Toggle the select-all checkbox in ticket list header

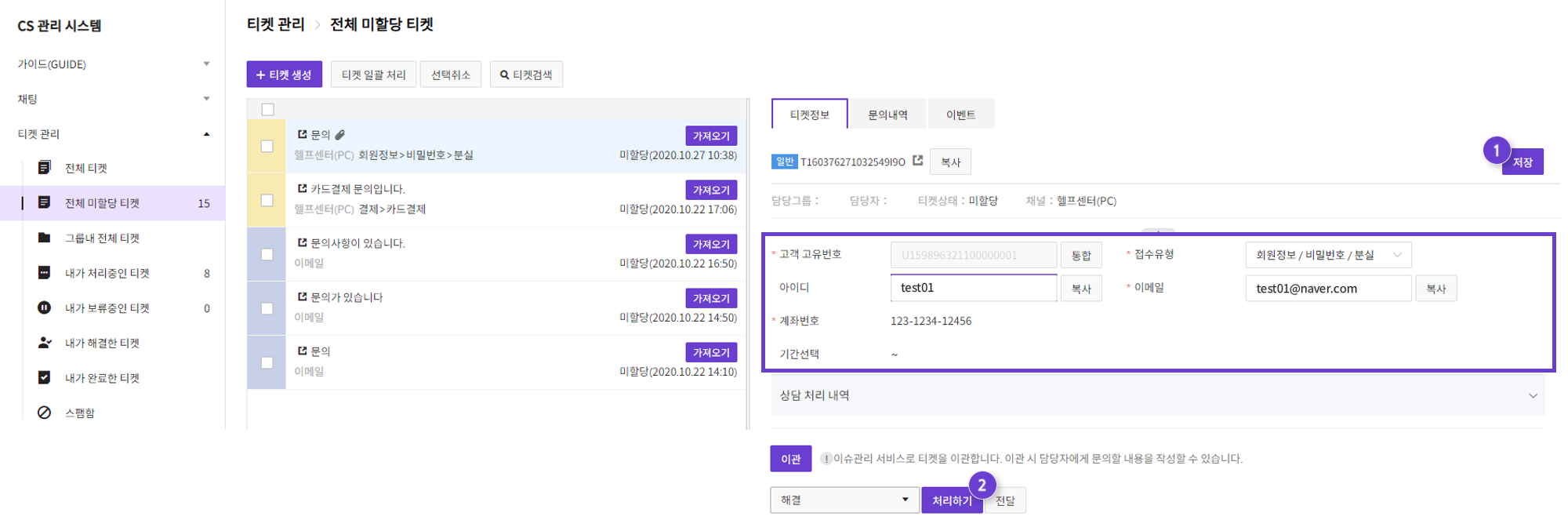coord(268,110)
